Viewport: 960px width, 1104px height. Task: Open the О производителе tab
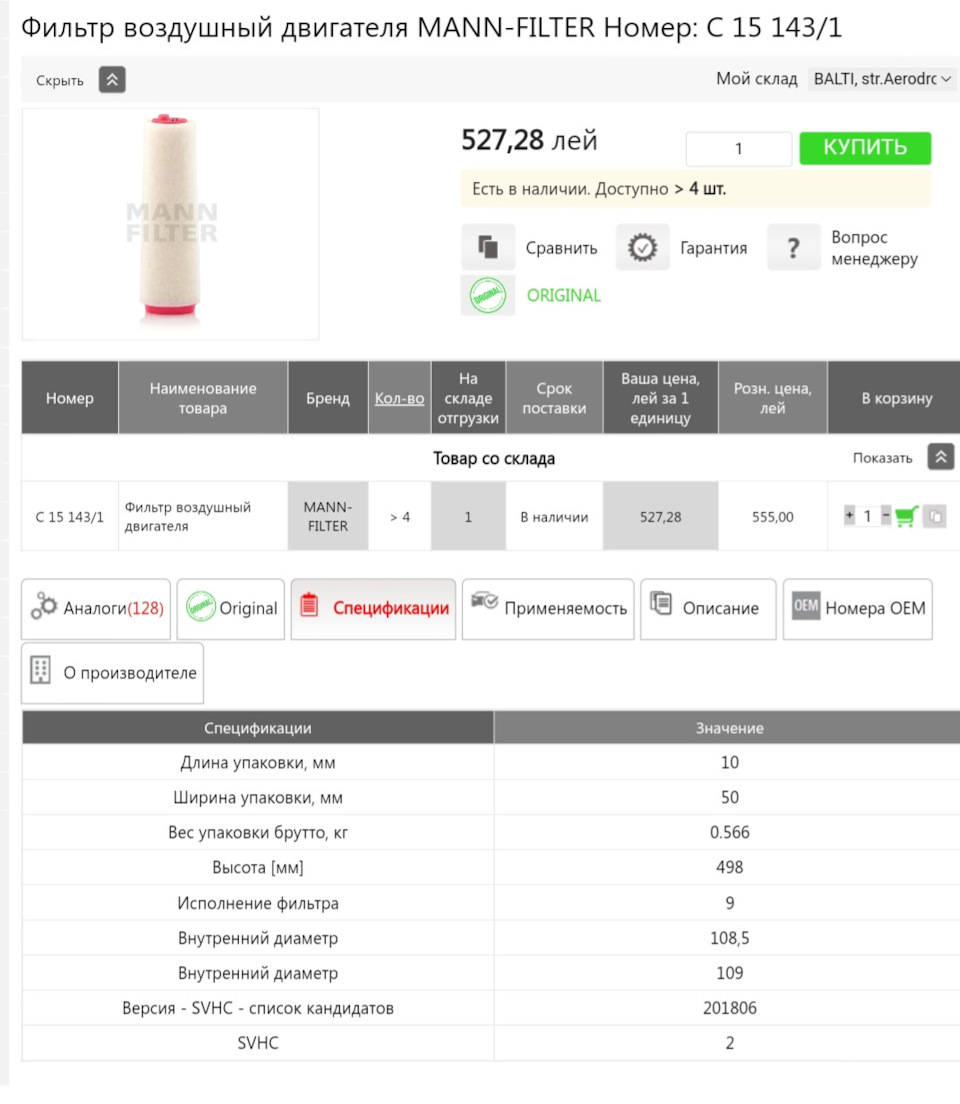[112, 673]
